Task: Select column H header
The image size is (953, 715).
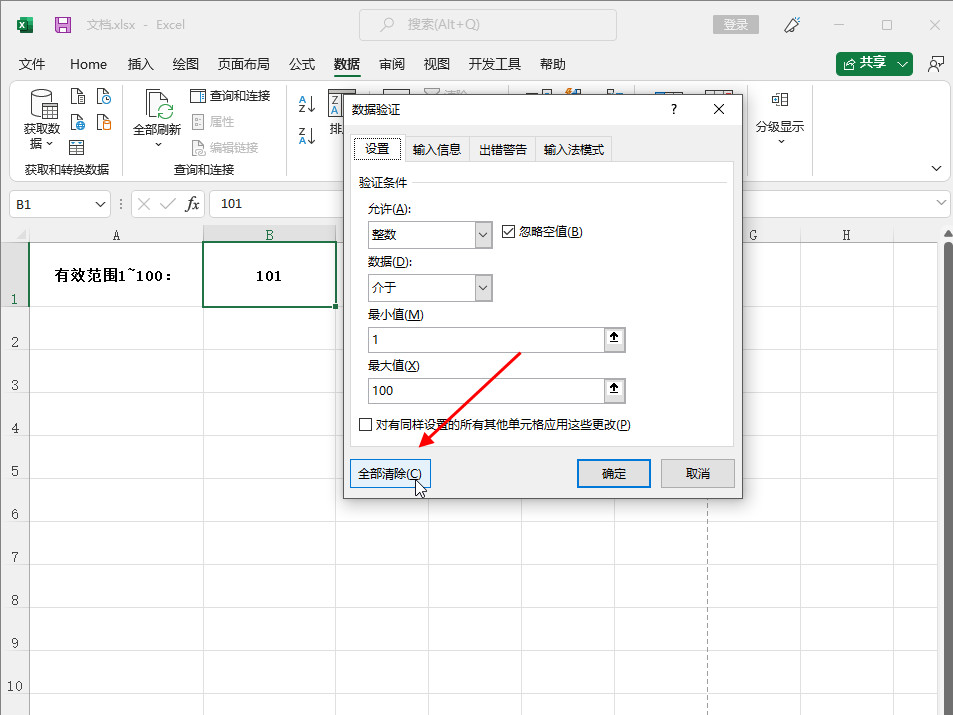Action: [x=846, y=235]
